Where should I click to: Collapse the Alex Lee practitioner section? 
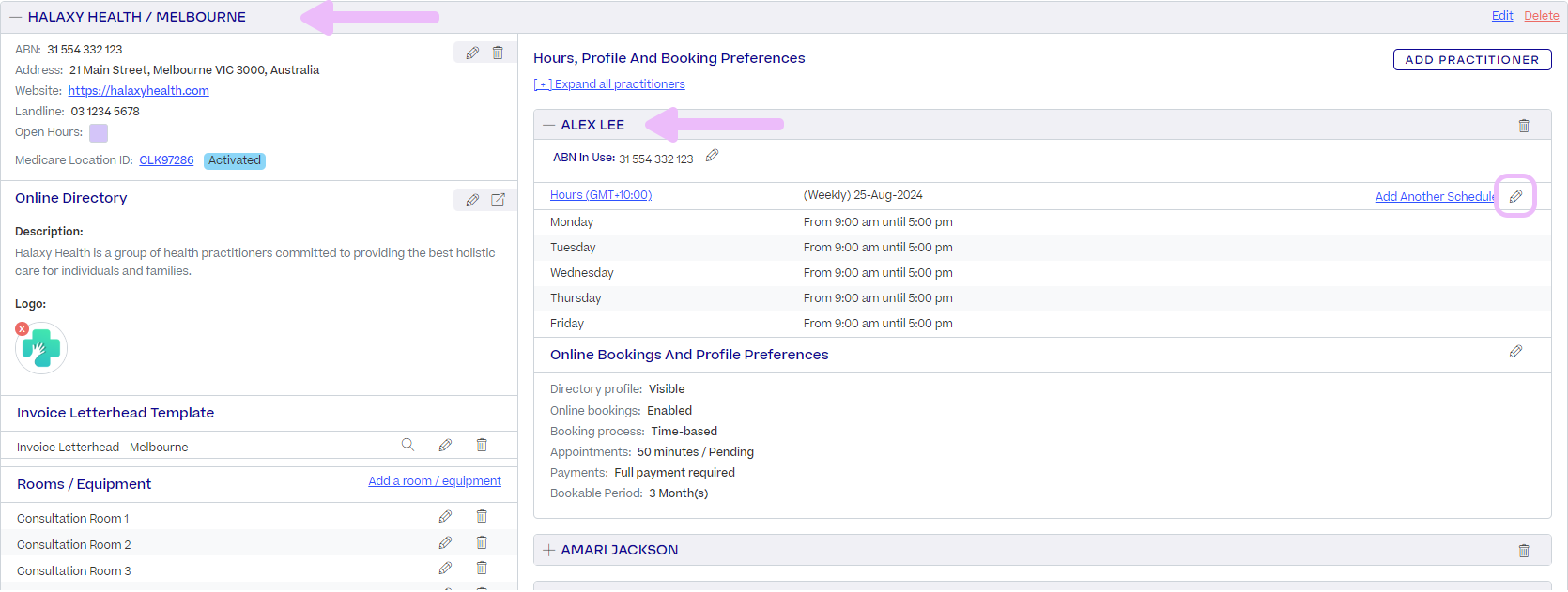(x=549, y=125)
